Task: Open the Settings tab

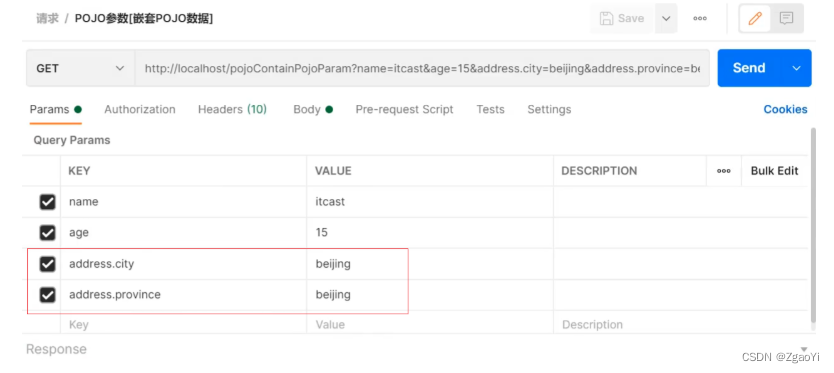Action: [549, 110]
